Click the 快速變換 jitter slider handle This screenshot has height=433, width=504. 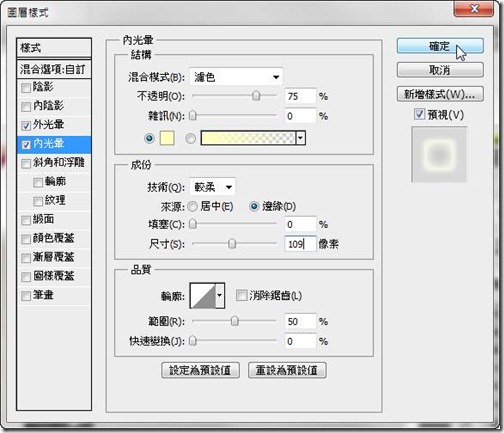[193, 341]
